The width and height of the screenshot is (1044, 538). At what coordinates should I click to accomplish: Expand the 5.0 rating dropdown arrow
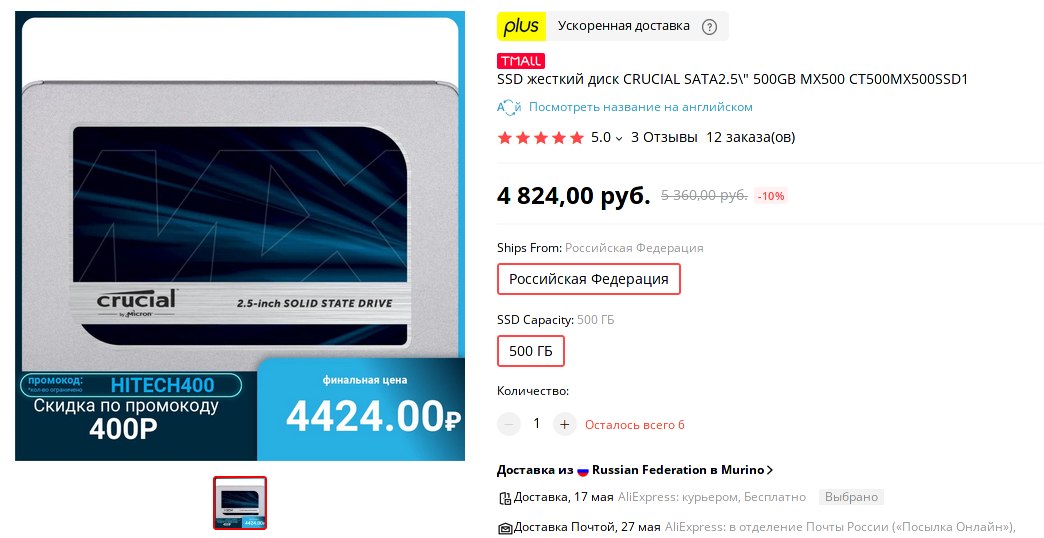click(x=619, y=138)
